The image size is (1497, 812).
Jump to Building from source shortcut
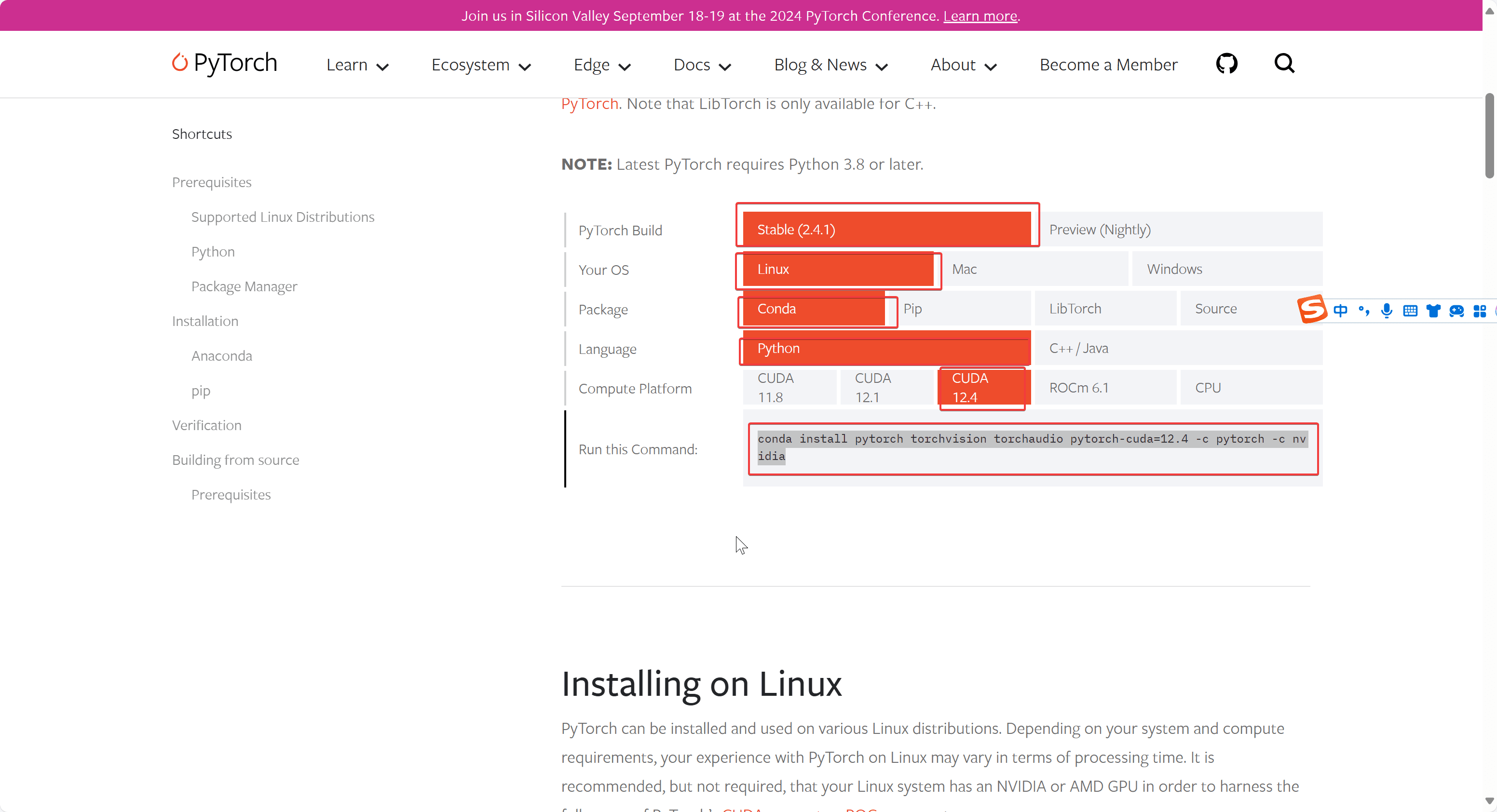coord(235,460)
